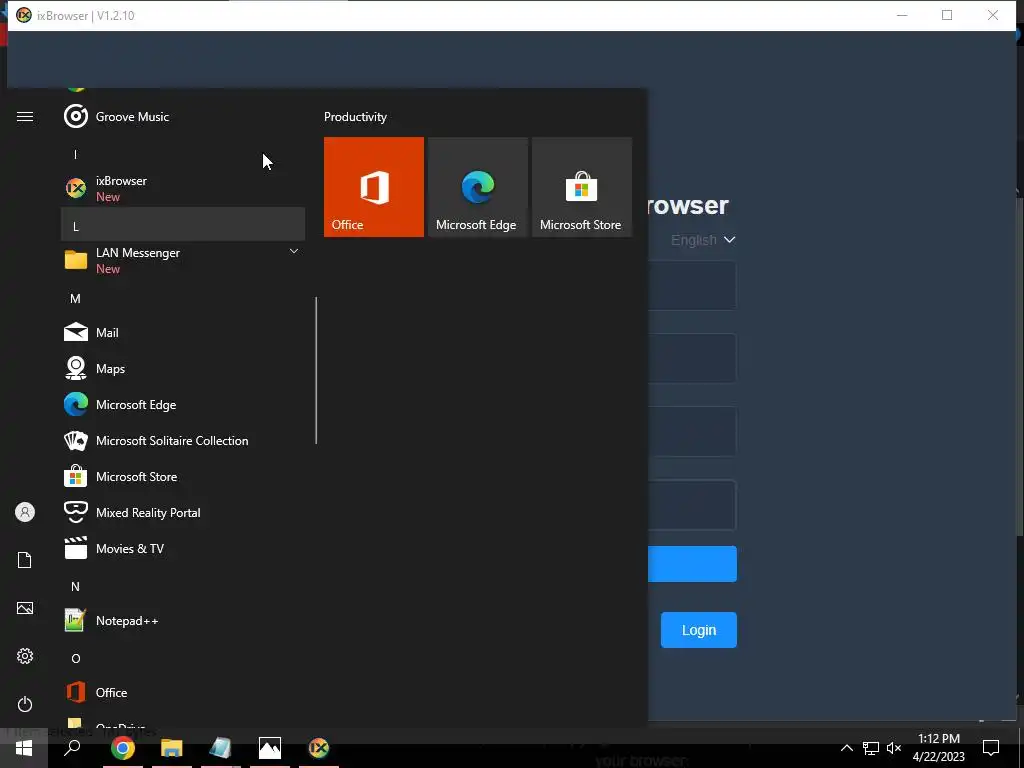
Task: Switch to ixBrowser via taskbar icon
Action: click(x=319, y=748)
